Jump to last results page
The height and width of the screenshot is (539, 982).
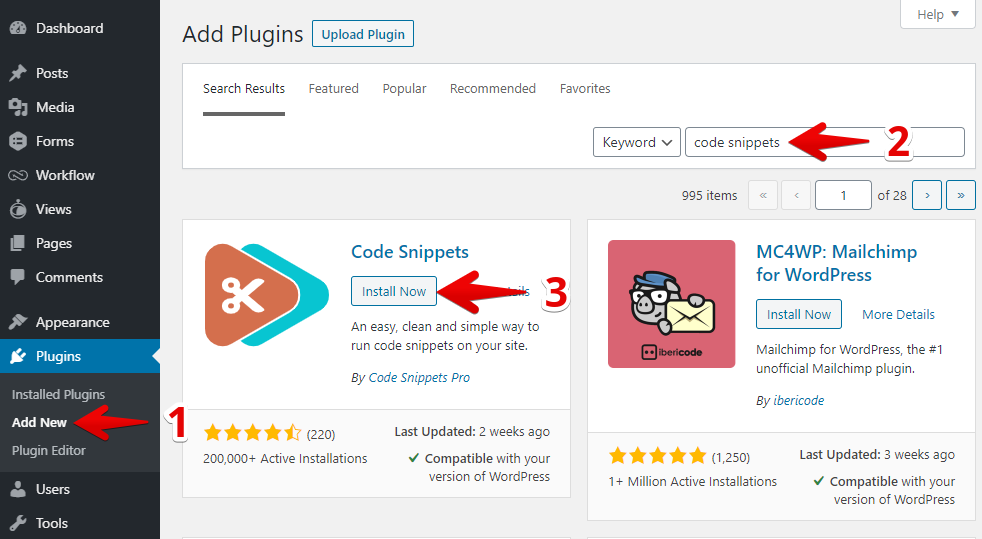(961, 195)
